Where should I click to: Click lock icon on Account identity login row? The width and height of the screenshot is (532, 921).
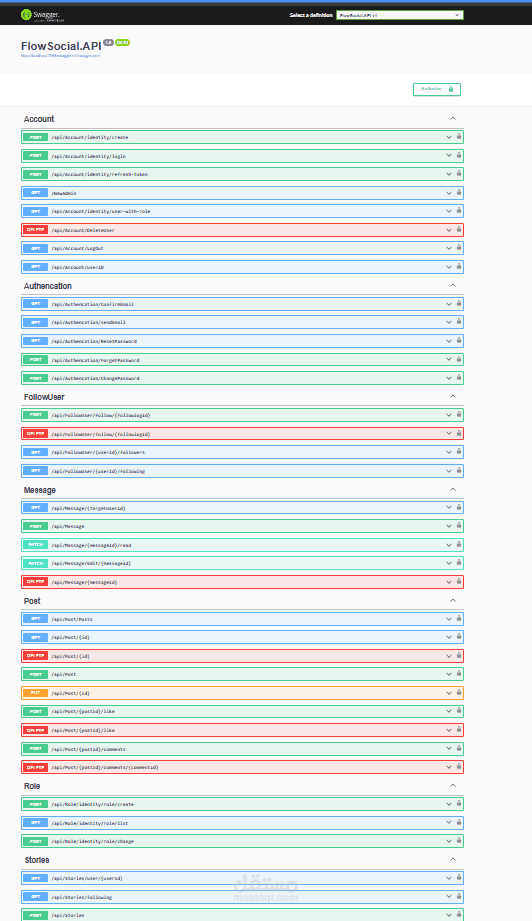click(459, 156)
